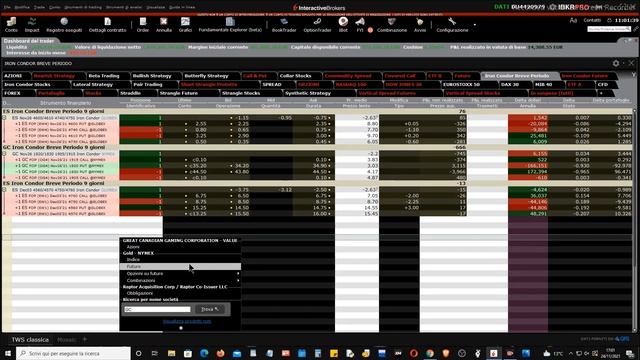Open the link below the search field

tap(187, 322)
